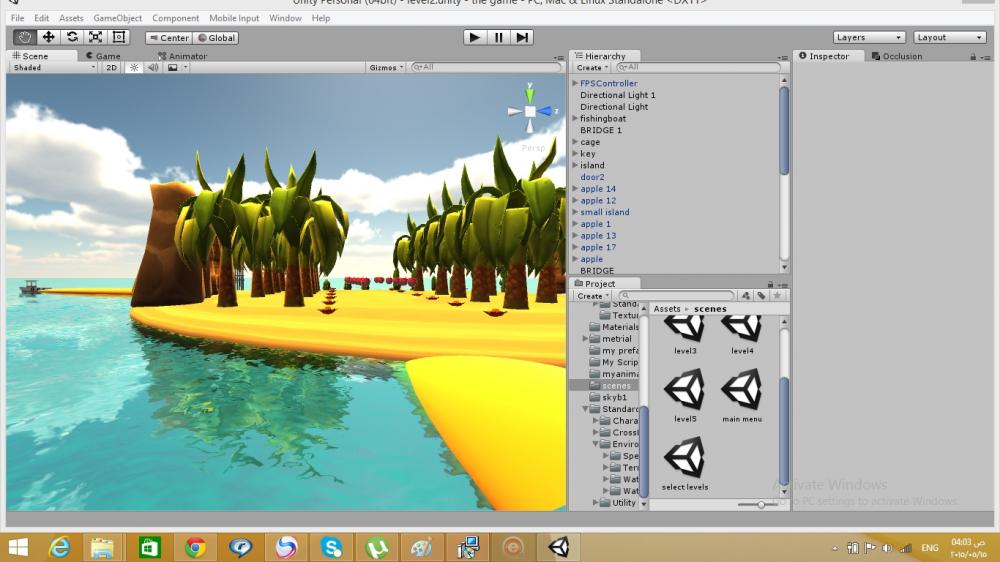This screenshot has height=562, width=1000.
Task: Open the Project Create dropdown
Action: 592,296
